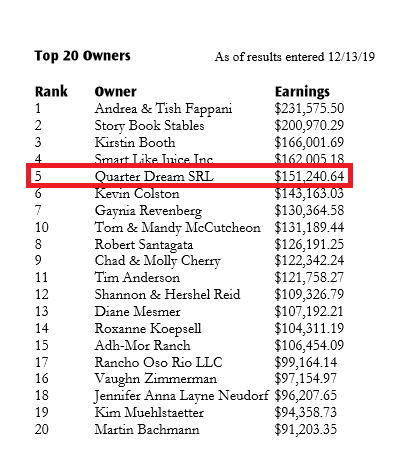This screenshot has height=470, width=395.
Task: Select Gaynia Revenberg entry
Action: pyautogui.click(x=148, y=211)
